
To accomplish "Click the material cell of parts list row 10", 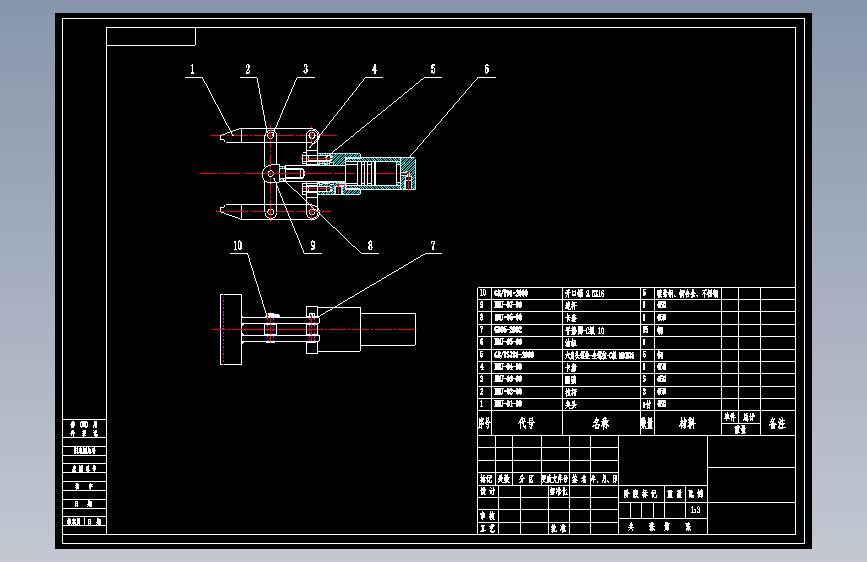I will tap(687, 294).
